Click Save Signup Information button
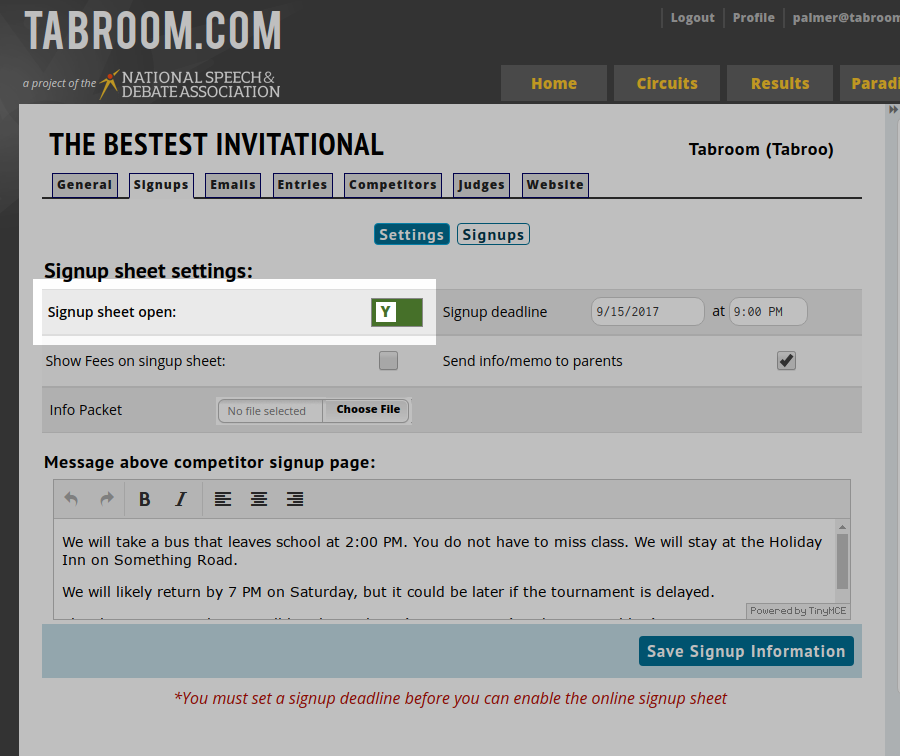 pos(746,651)
